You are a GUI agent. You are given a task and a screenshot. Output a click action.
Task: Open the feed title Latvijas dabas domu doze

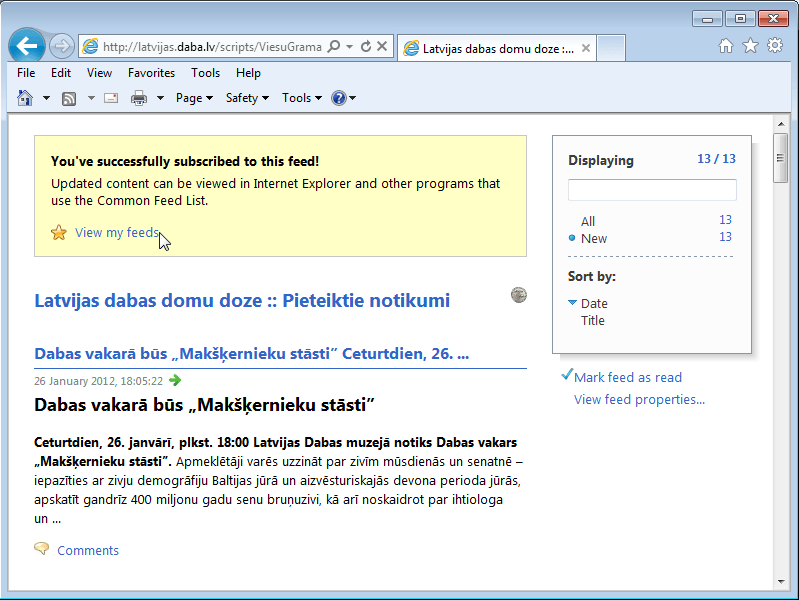tap(242, 300)
